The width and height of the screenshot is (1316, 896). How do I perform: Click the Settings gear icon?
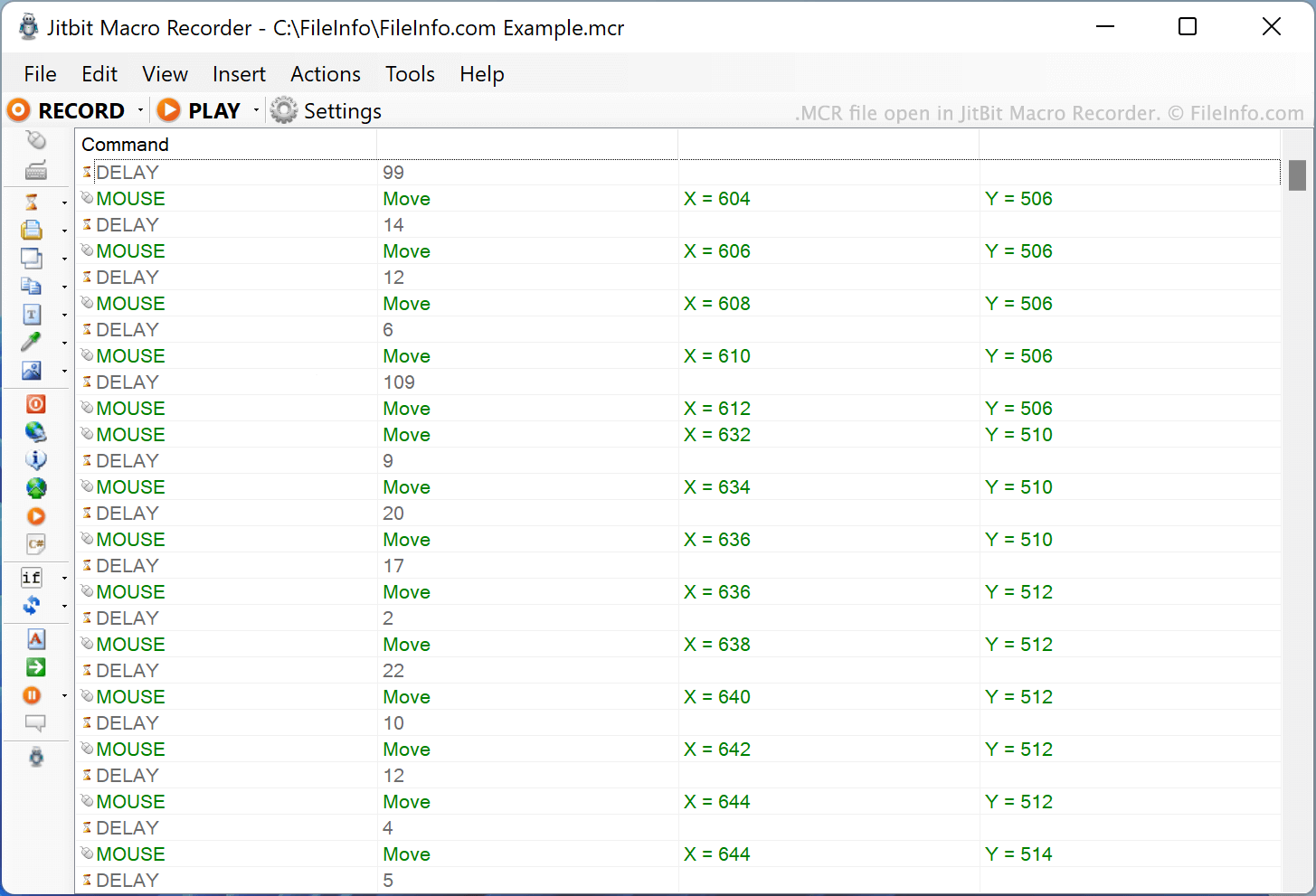point(284,110)
